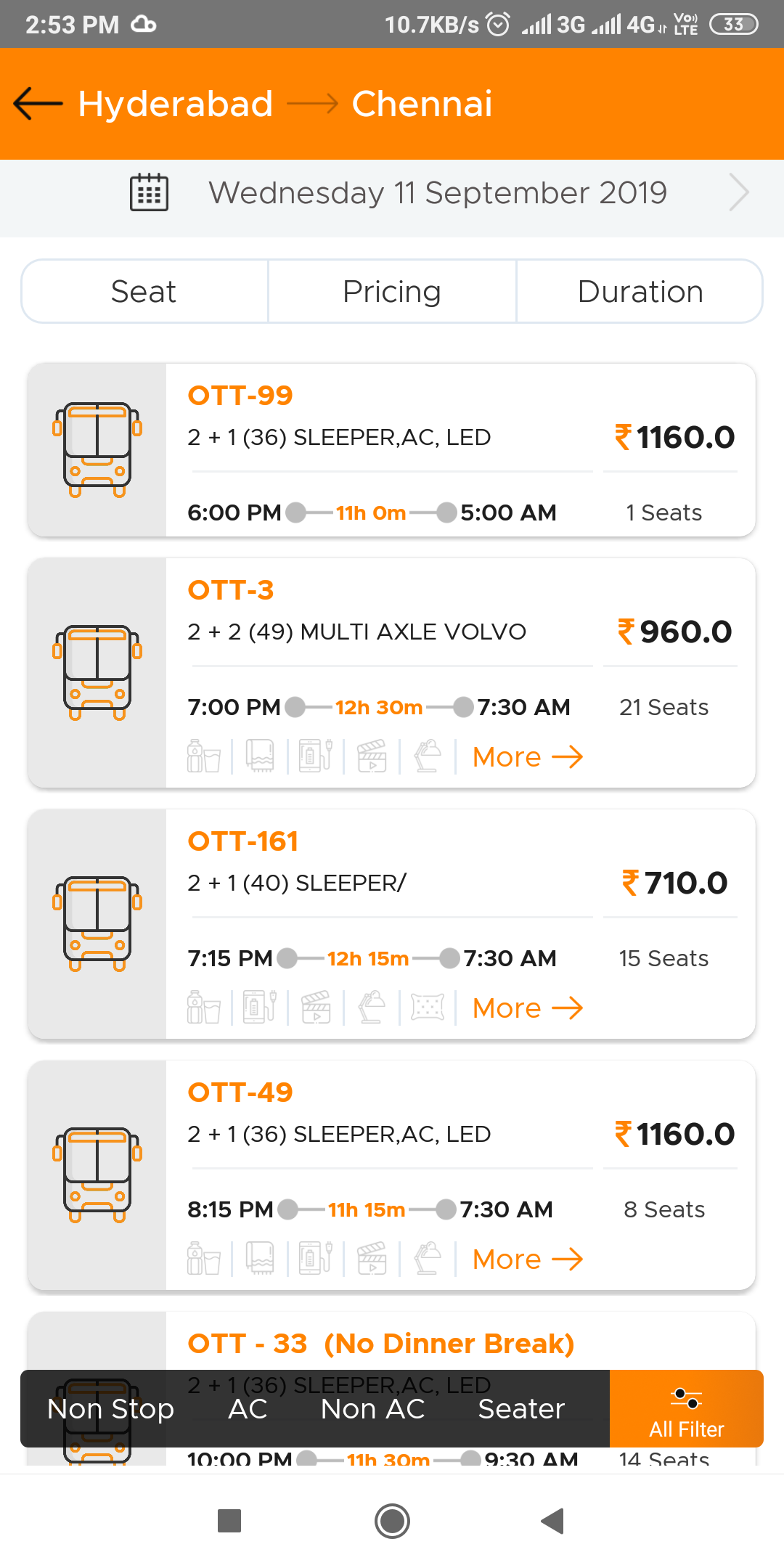Expand More amenities for OTT-3
Viewport: 784px width, 1568px height.
pyautogui.click(x=528, y=757)
